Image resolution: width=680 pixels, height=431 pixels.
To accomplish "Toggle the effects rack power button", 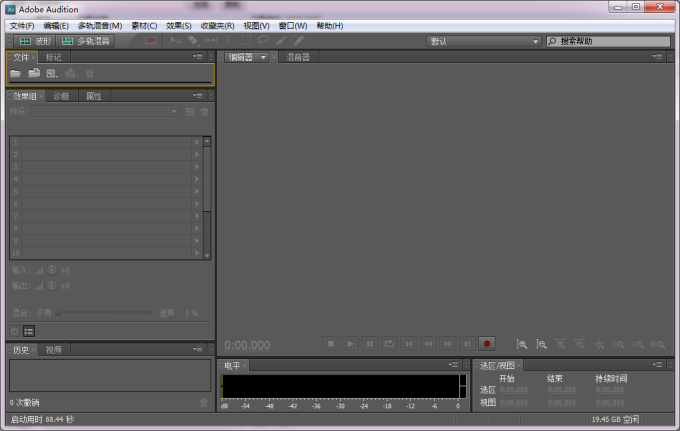I will (x=15, y=330).
